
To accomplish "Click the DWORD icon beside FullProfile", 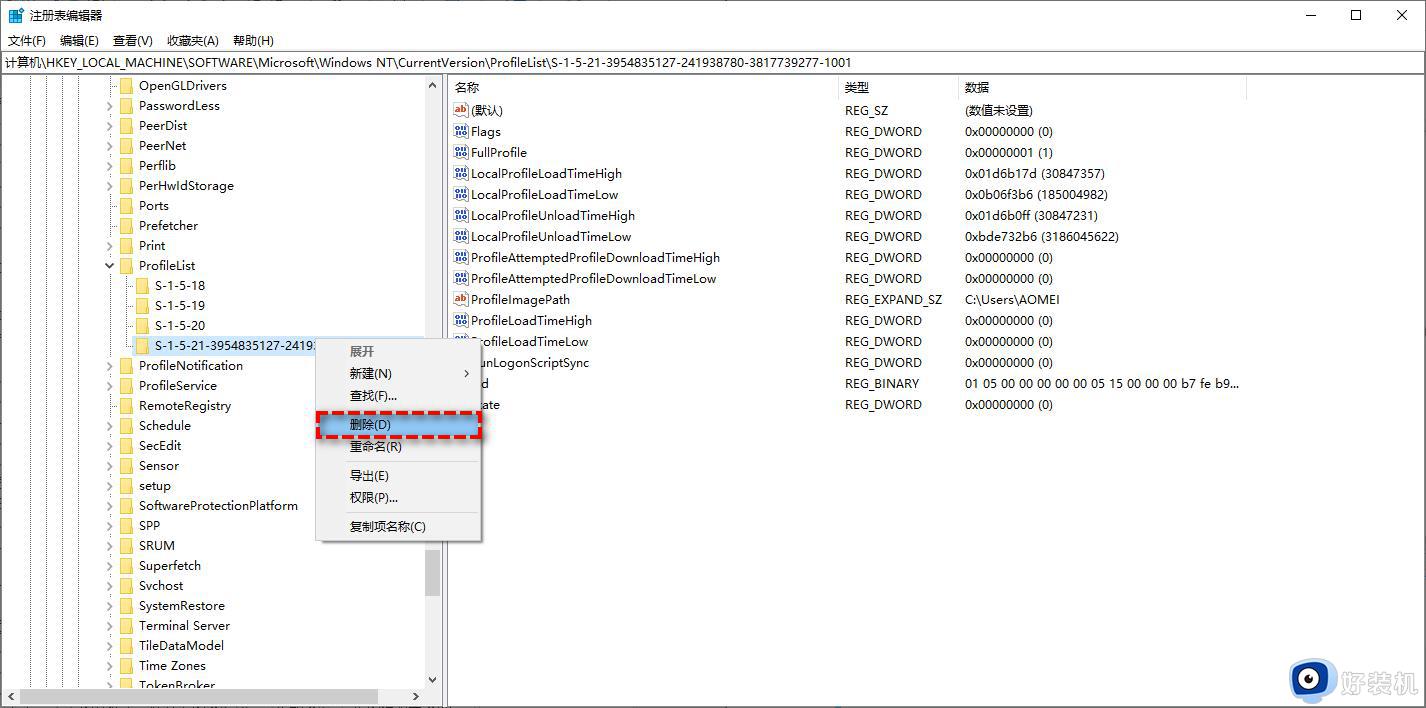I will point(461,152).
